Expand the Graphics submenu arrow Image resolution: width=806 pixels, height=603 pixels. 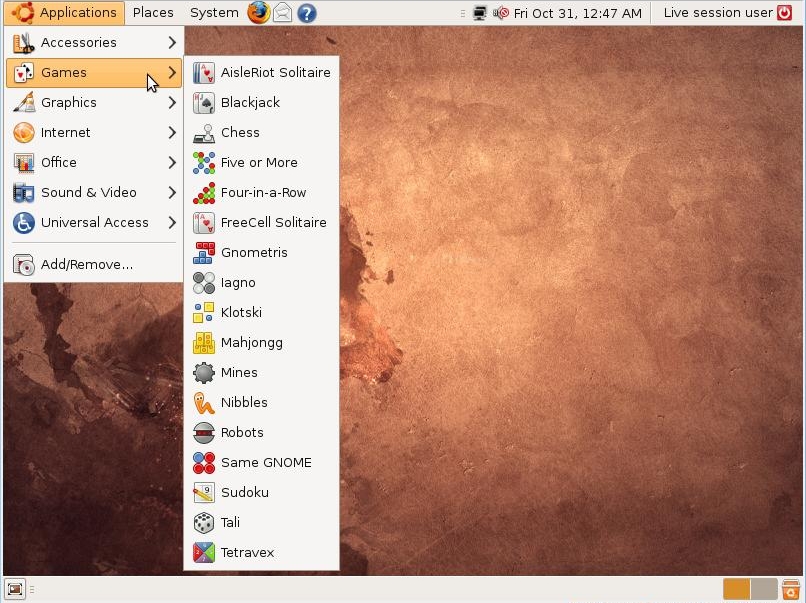(x=172, y=103)
